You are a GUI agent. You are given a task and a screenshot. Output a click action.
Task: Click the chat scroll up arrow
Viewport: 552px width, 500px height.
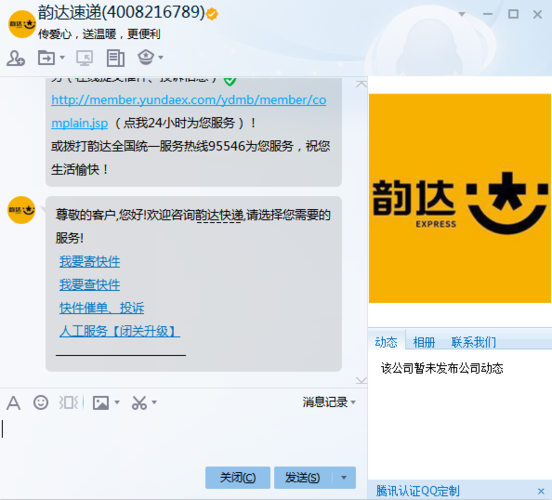click(x=361, y=84)
